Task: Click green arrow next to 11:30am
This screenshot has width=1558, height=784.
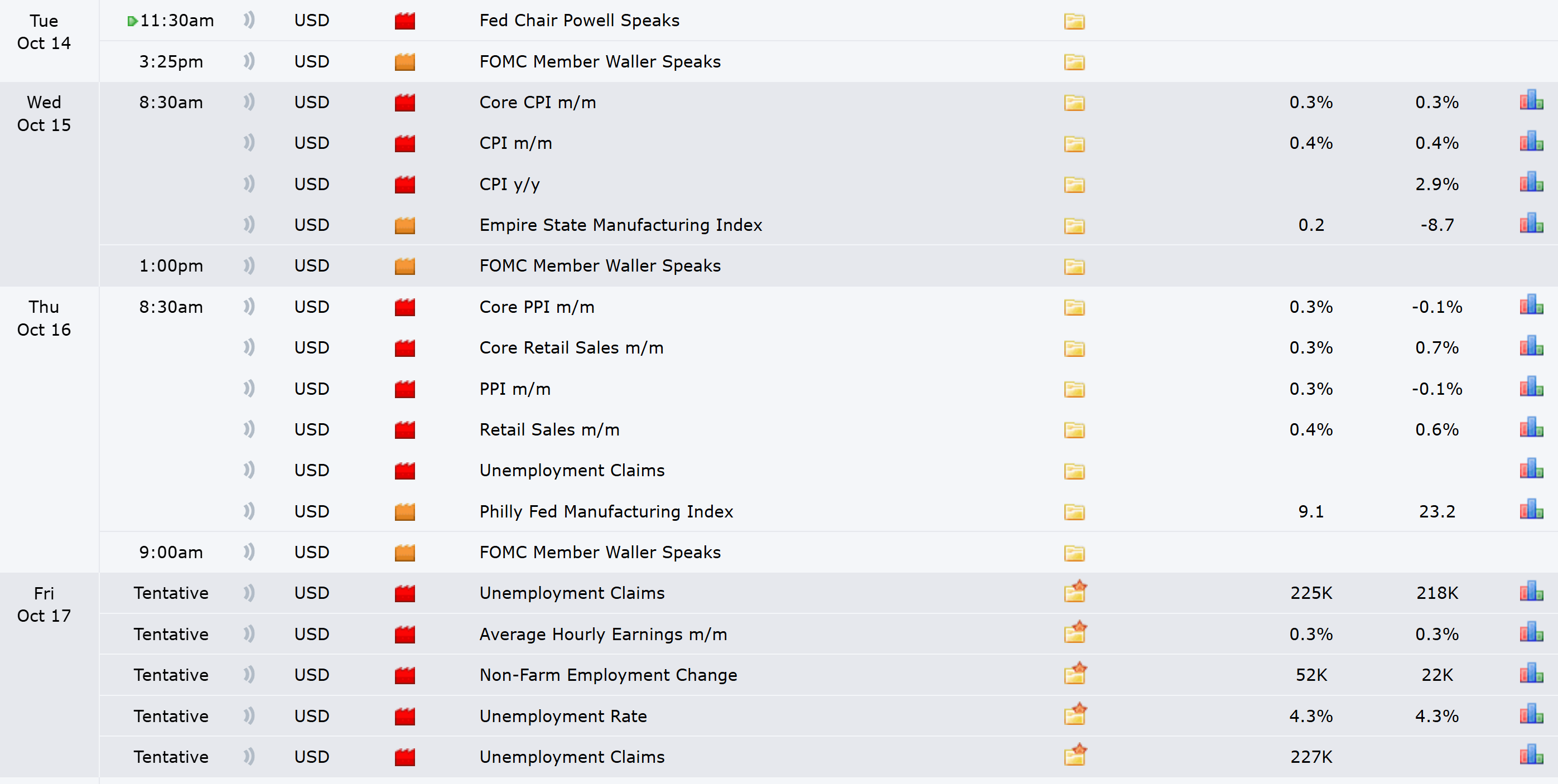Action: pos(132,22)
